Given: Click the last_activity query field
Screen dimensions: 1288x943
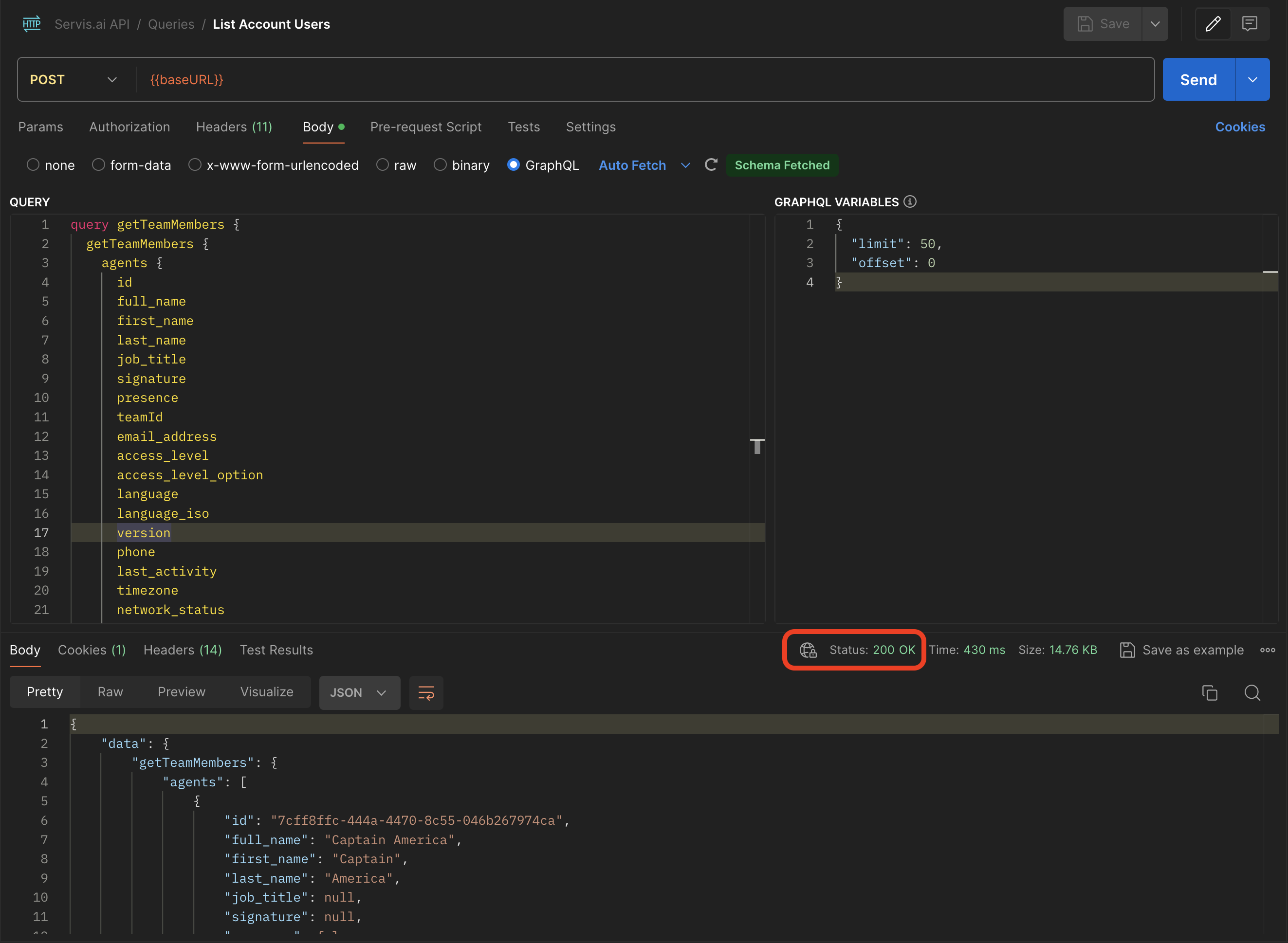Looking at the screenshot, I should click(166, 571).
